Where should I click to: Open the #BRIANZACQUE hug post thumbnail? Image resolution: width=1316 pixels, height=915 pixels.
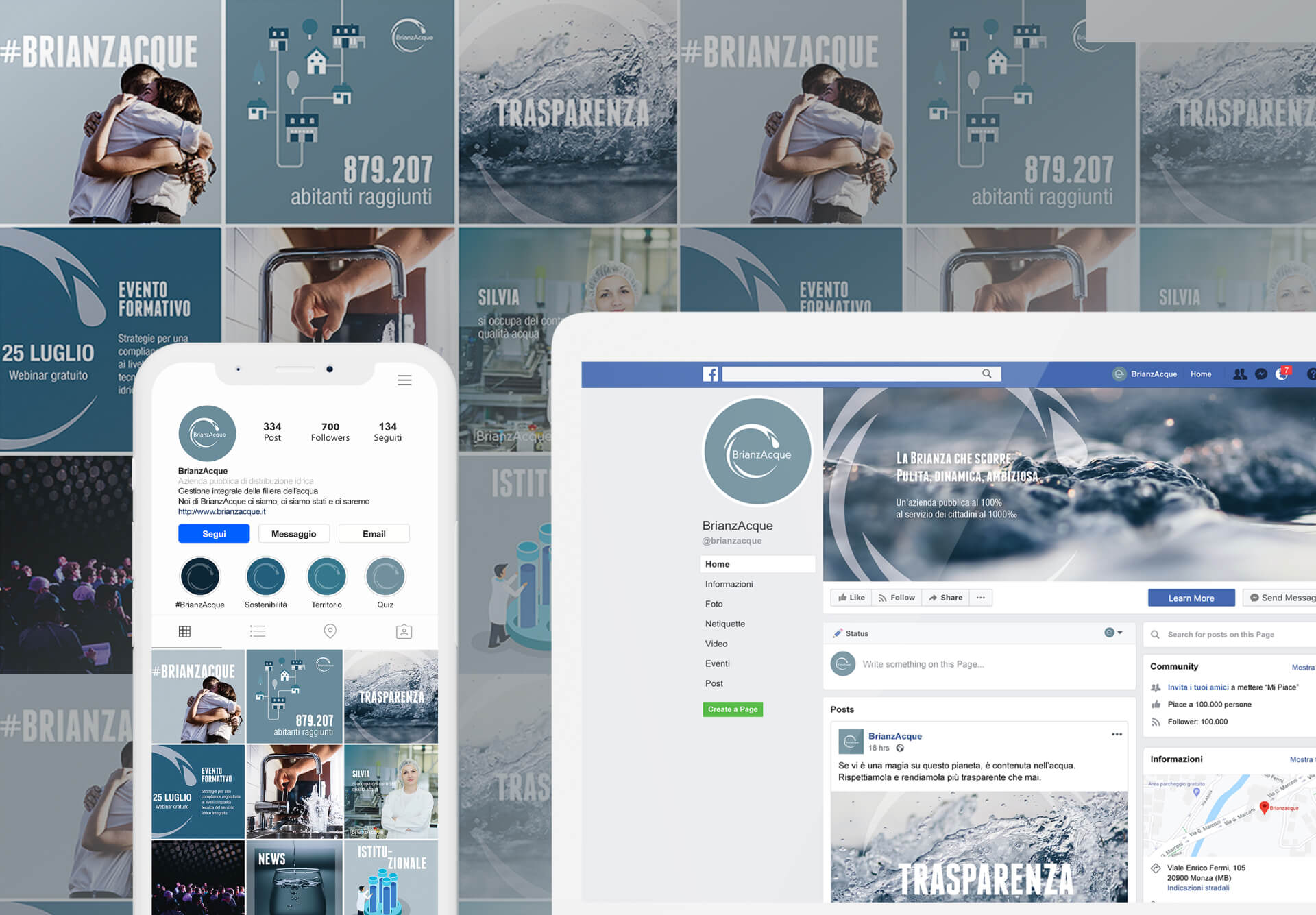click(x=198, y=696)
